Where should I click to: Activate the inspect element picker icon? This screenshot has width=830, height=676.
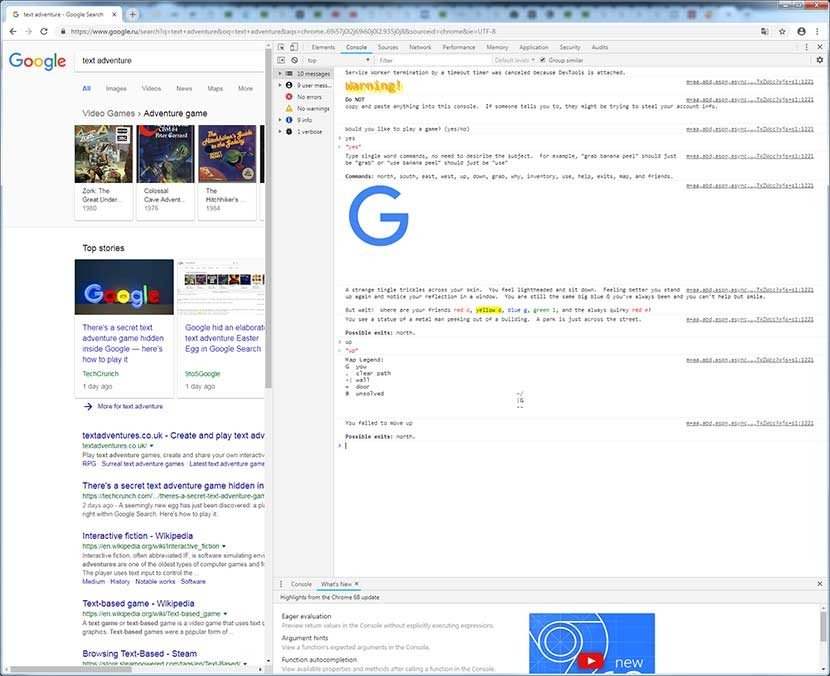pyautogui.click(x=281, y=47)
